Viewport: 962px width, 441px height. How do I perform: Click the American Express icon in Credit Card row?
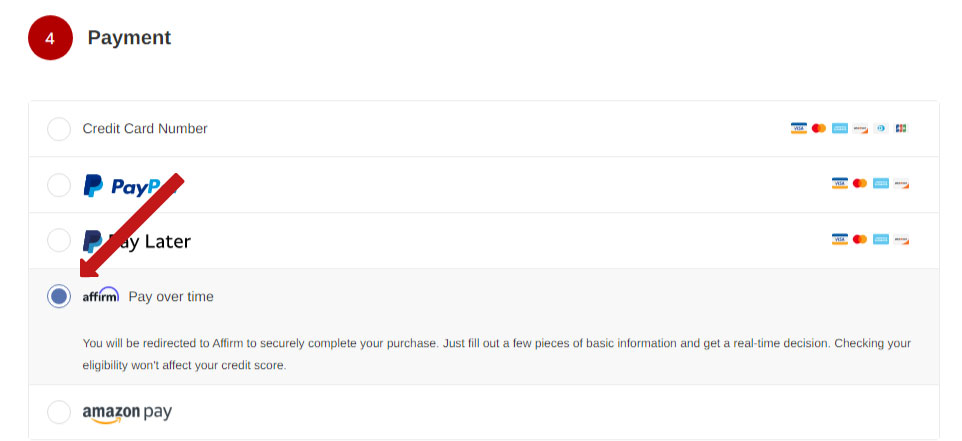pos(840,128)
